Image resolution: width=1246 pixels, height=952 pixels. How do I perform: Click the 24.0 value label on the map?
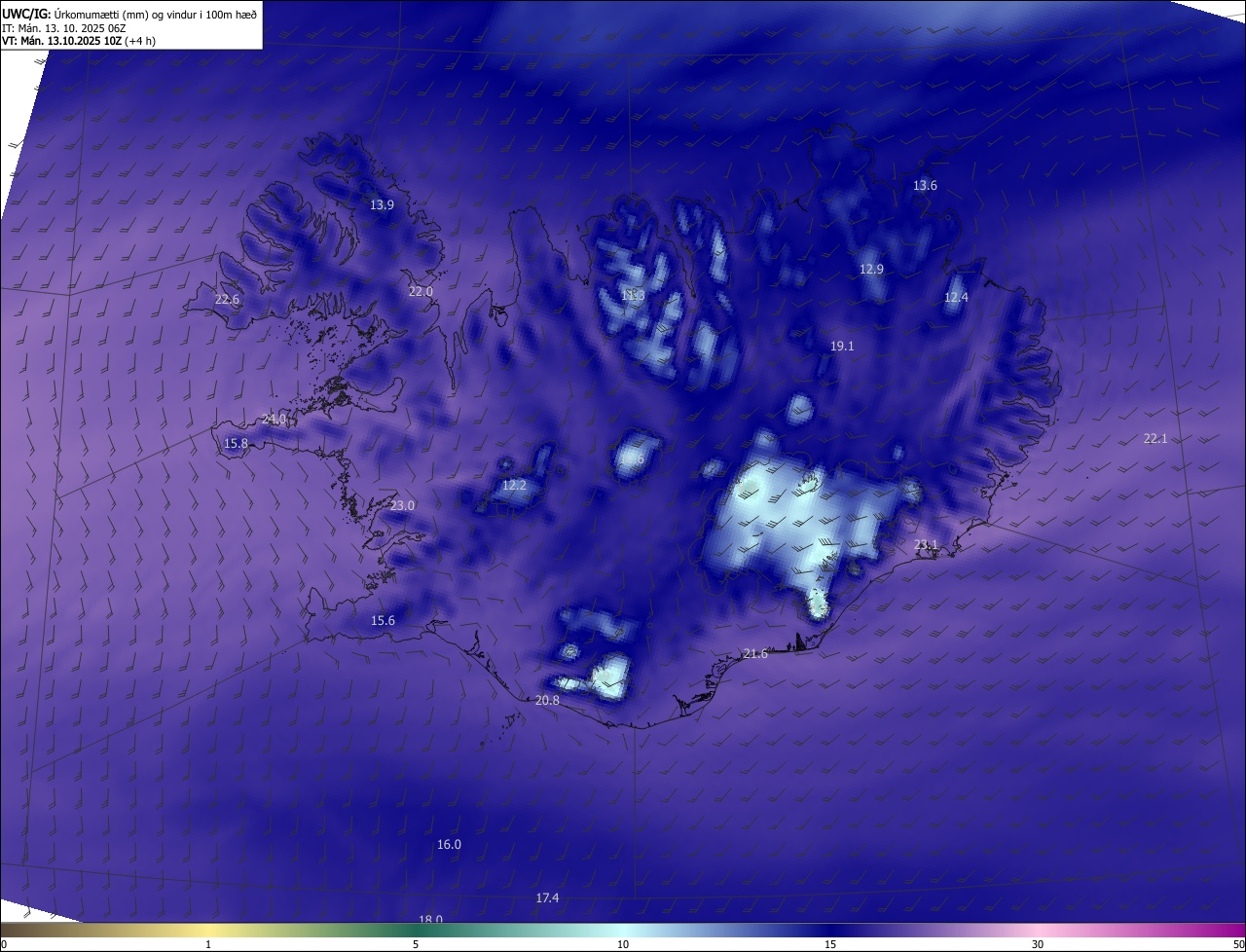coord(275,420)
